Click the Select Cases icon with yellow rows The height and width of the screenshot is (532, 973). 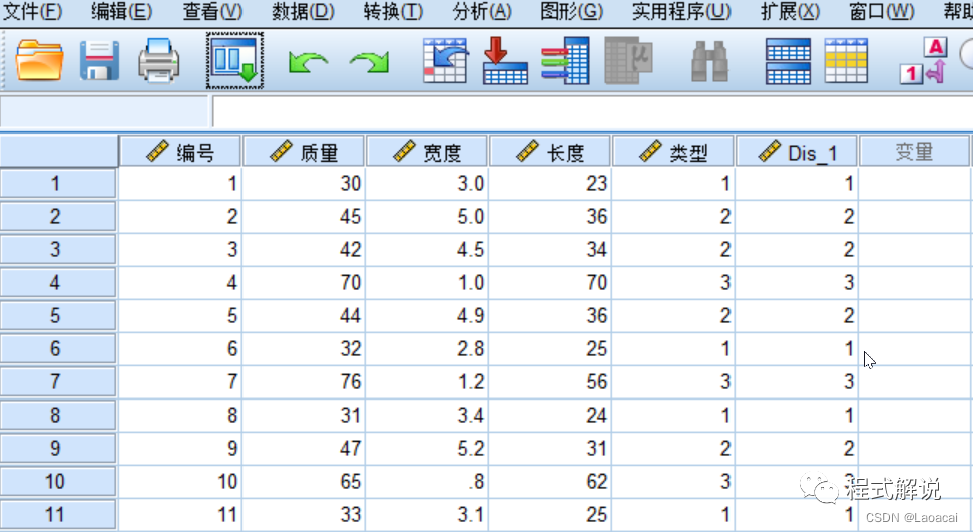click(x=846, y=61)
